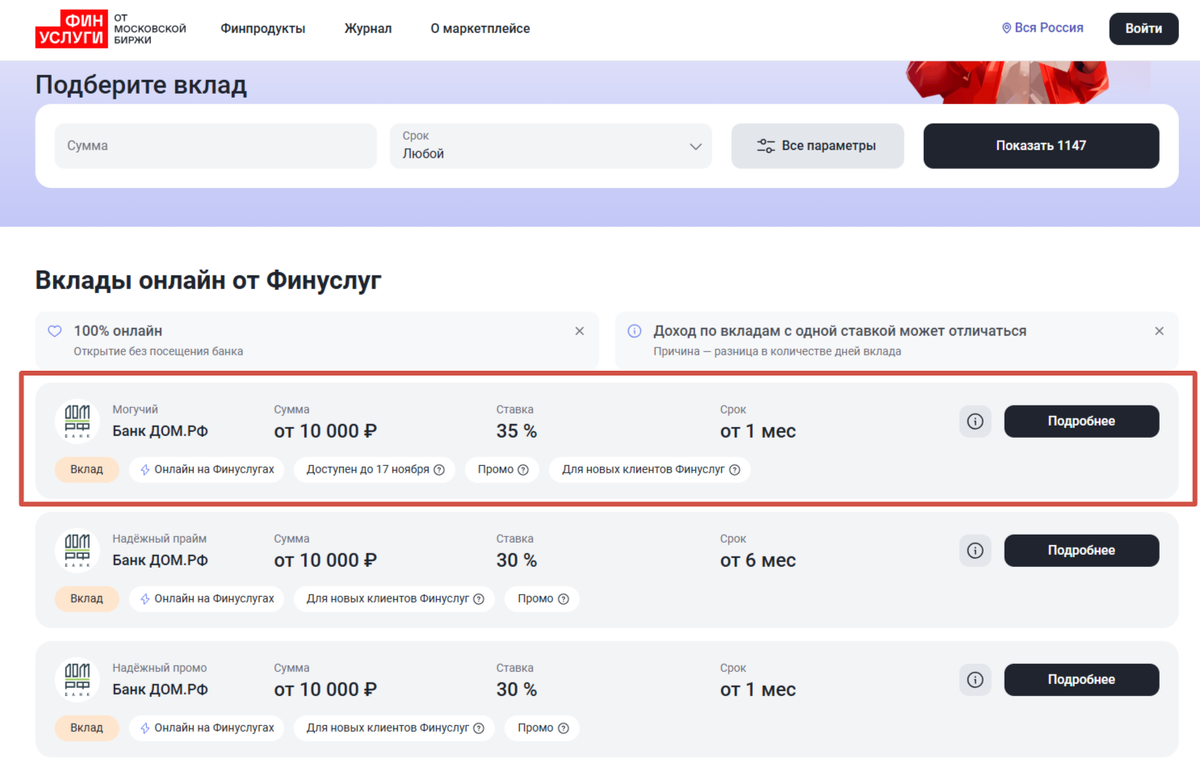1200x764 pixels.
Task: Click the Банк ДОМ.РФ logo in Надёжный промо row
Action: (77, 680)
